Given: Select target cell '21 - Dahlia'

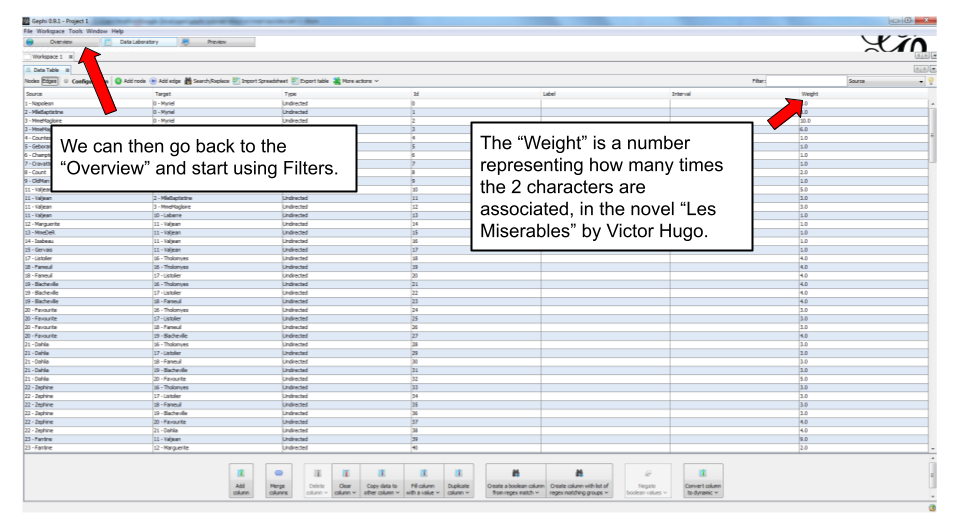Looking at the screenshot, I should click(x=218, y=430).
